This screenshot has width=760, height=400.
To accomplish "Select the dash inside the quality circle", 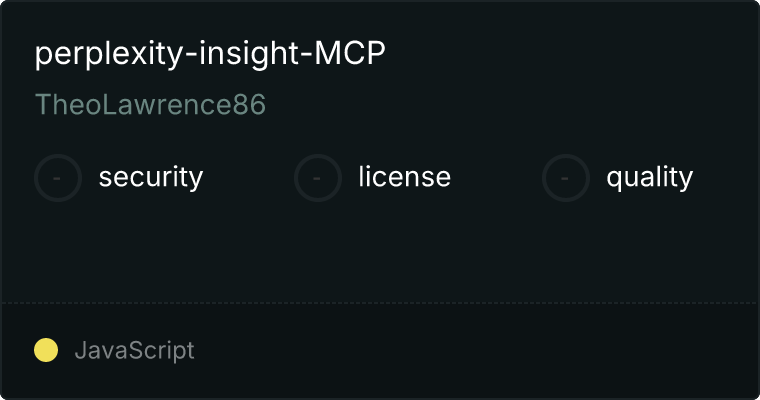I will 565,178.
